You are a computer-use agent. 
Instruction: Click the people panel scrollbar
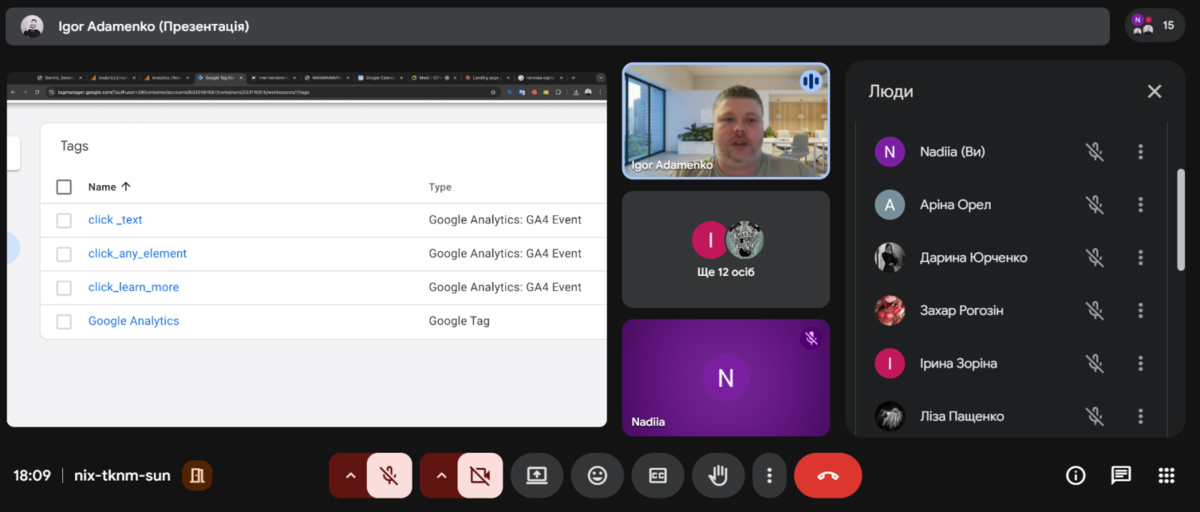coord(1181,220)
